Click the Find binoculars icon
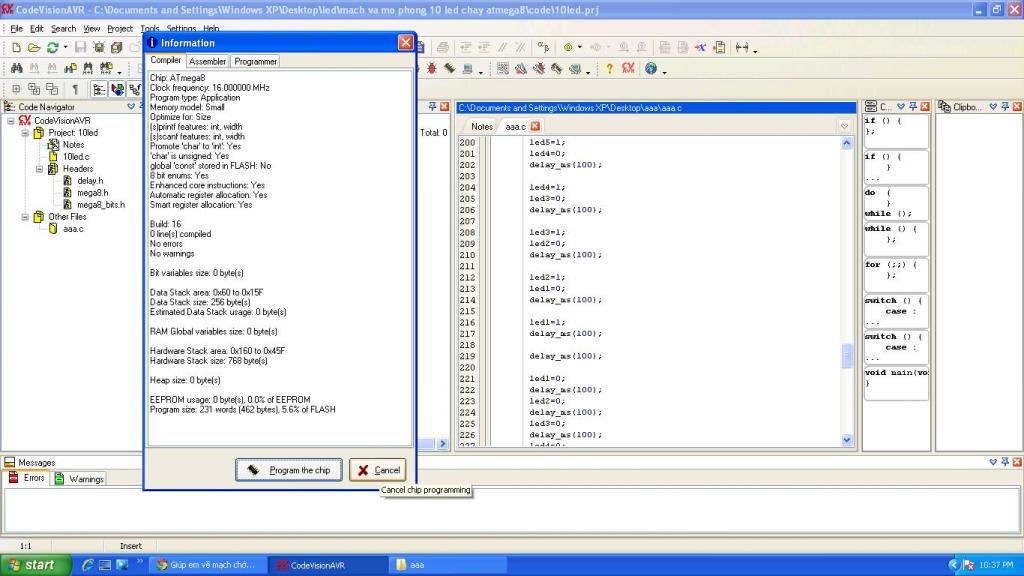1024x576 pixels. tap(16, 69)
